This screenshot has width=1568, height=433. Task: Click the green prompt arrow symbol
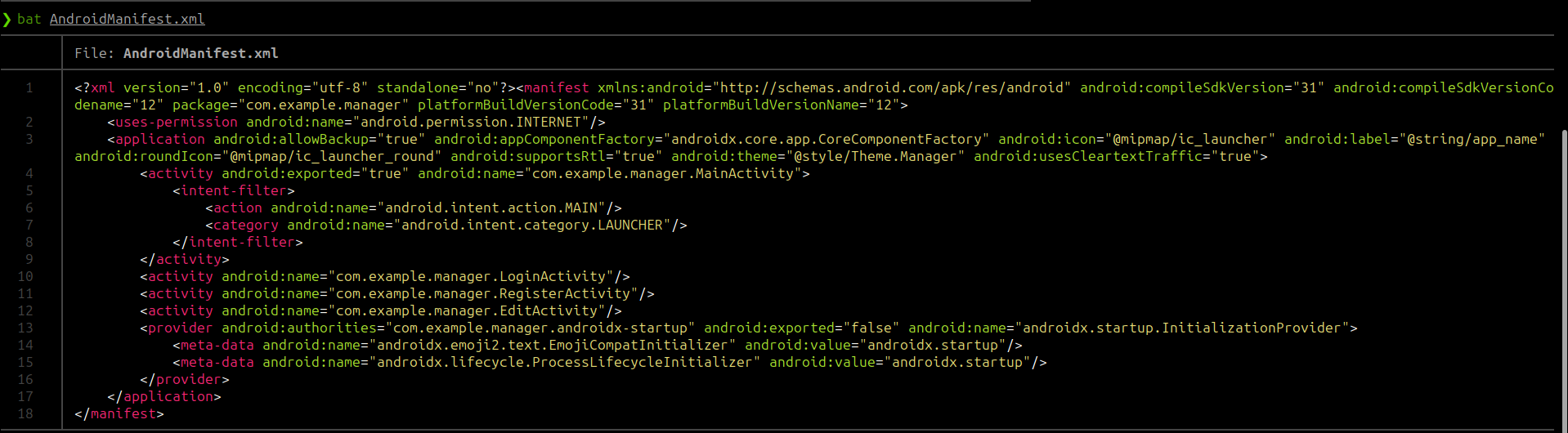[7, 19]
